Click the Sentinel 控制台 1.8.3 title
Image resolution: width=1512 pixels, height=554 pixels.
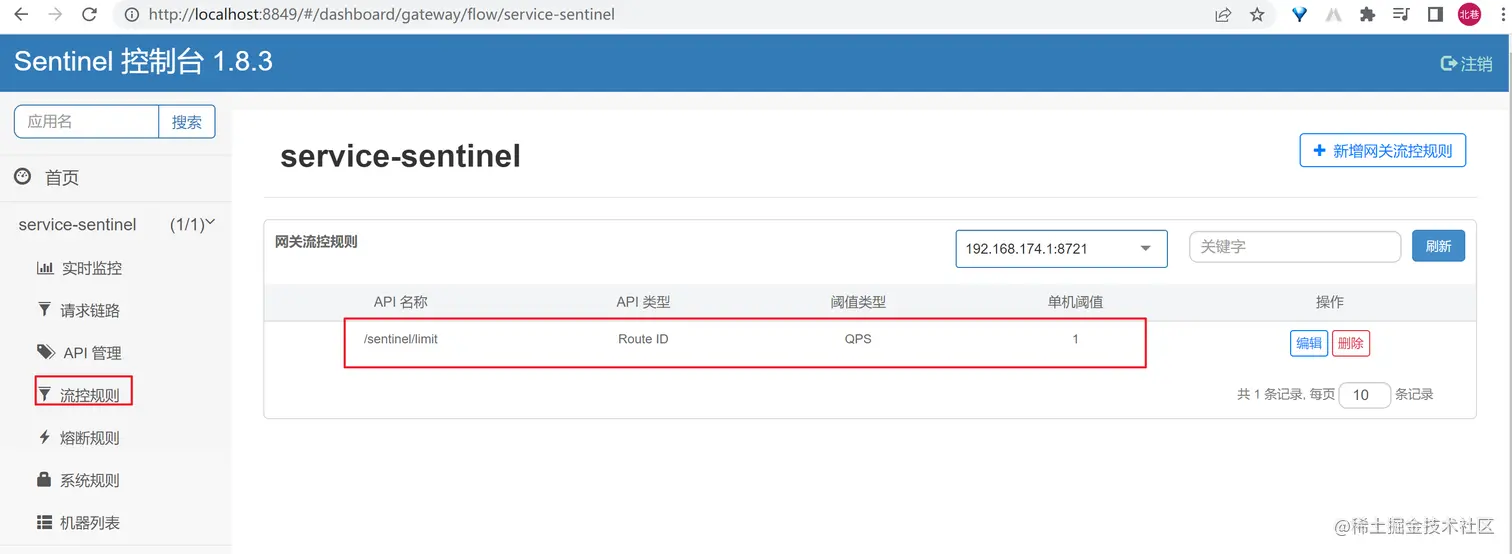(143, 61)
